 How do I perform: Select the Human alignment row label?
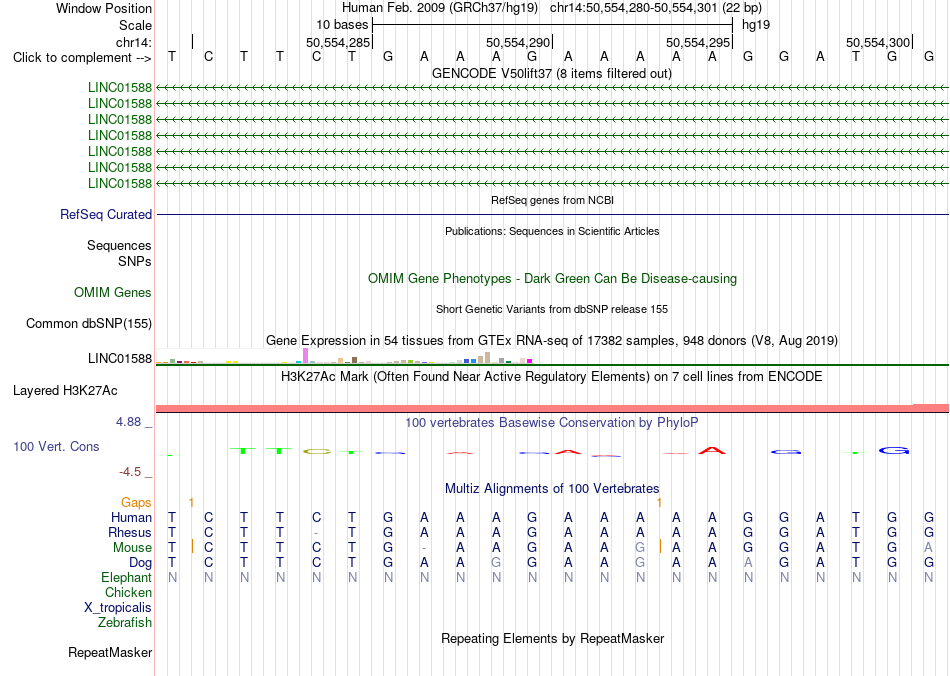(x=131, y=517)
